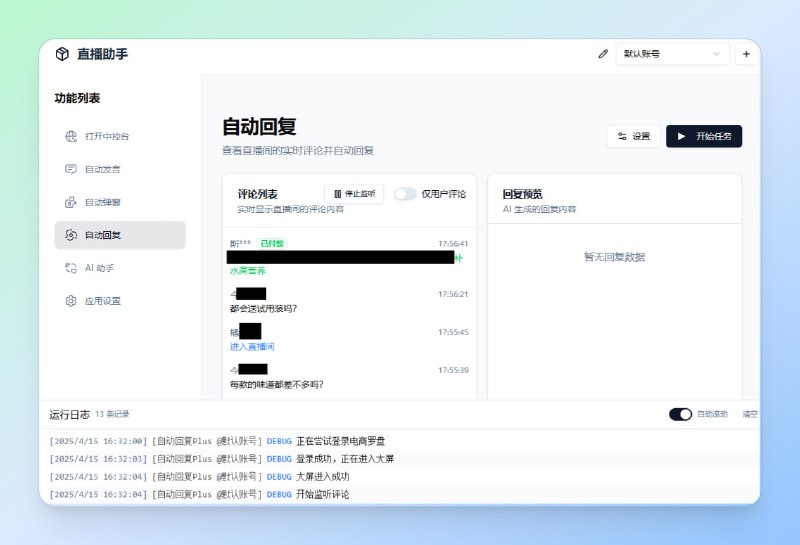This screenshot has height=545, width=800.
Task: Open the 默认账号 account dropdown
Action: coord(672,54)
